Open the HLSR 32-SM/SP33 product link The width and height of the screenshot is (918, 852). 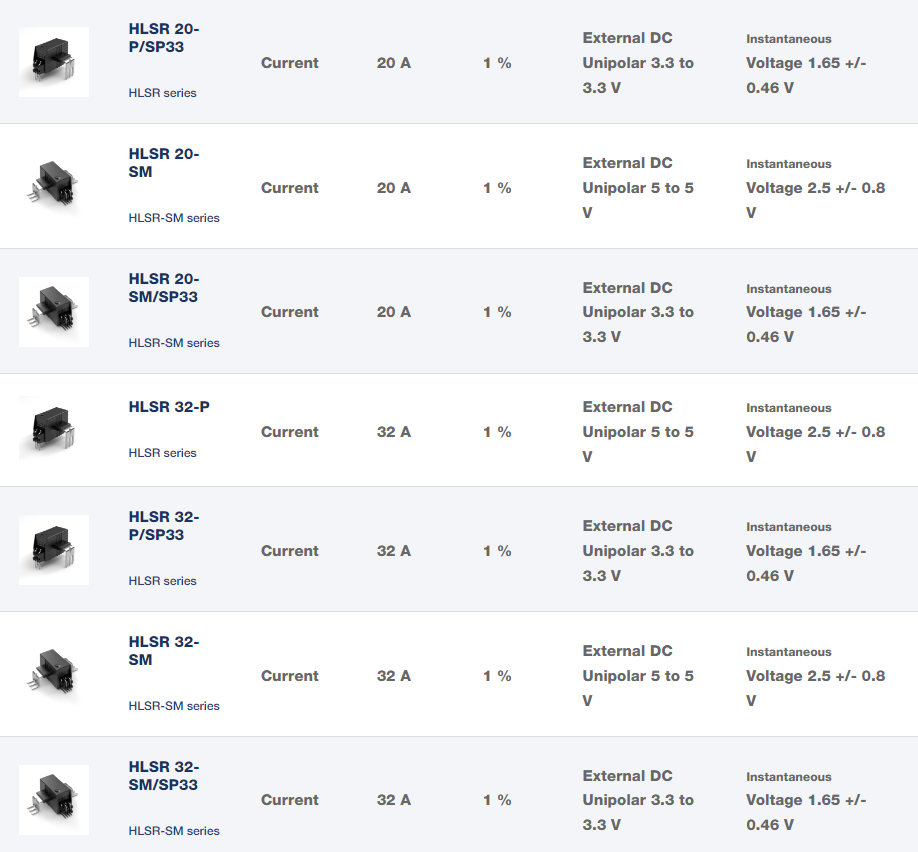pos(163,776)
